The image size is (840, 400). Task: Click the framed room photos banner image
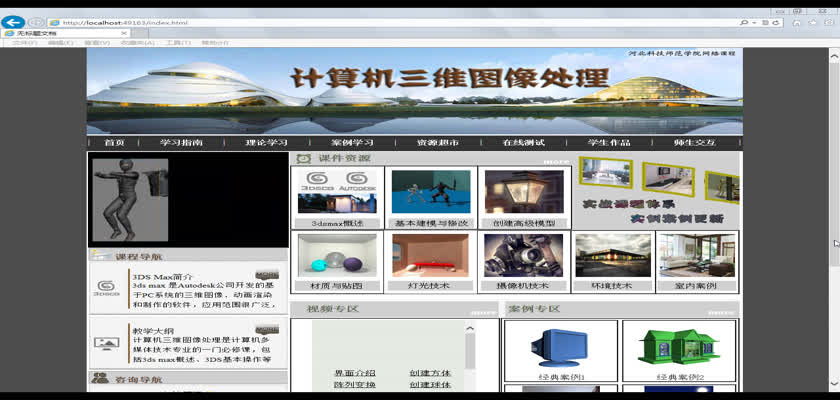[x=658, y=190]
